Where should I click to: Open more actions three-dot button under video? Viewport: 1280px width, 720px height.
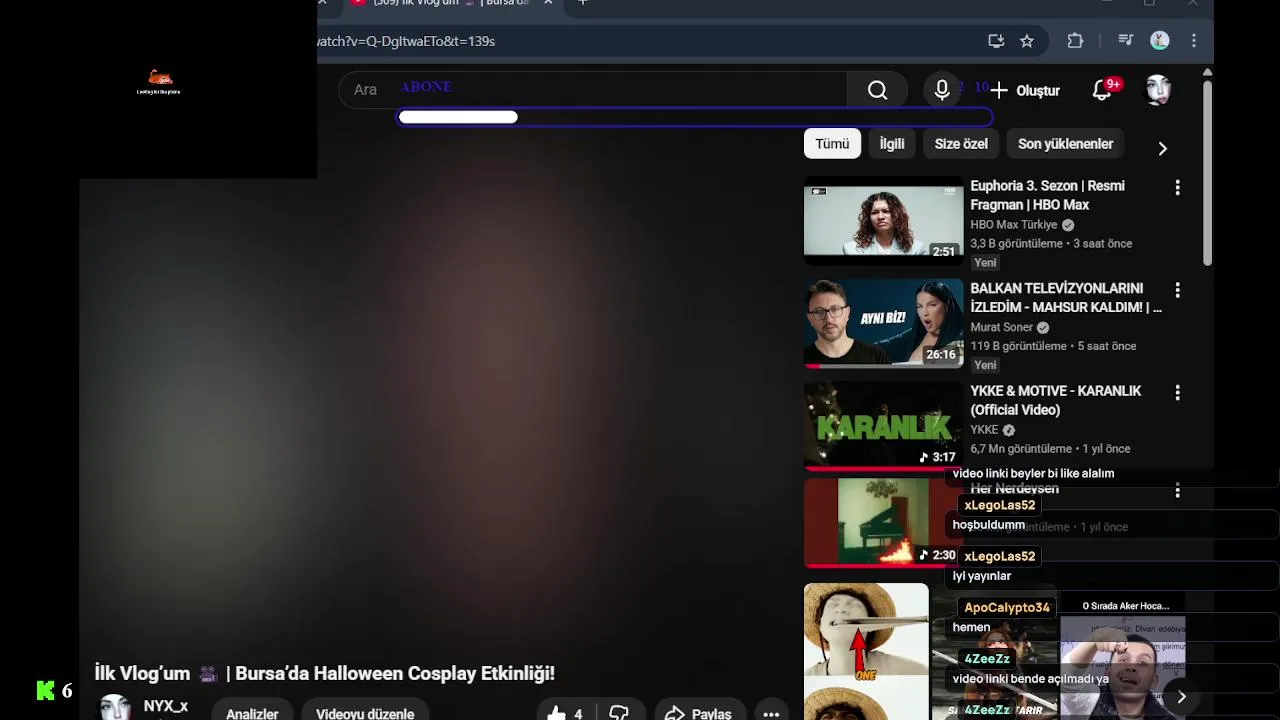(x=771, y=713)
